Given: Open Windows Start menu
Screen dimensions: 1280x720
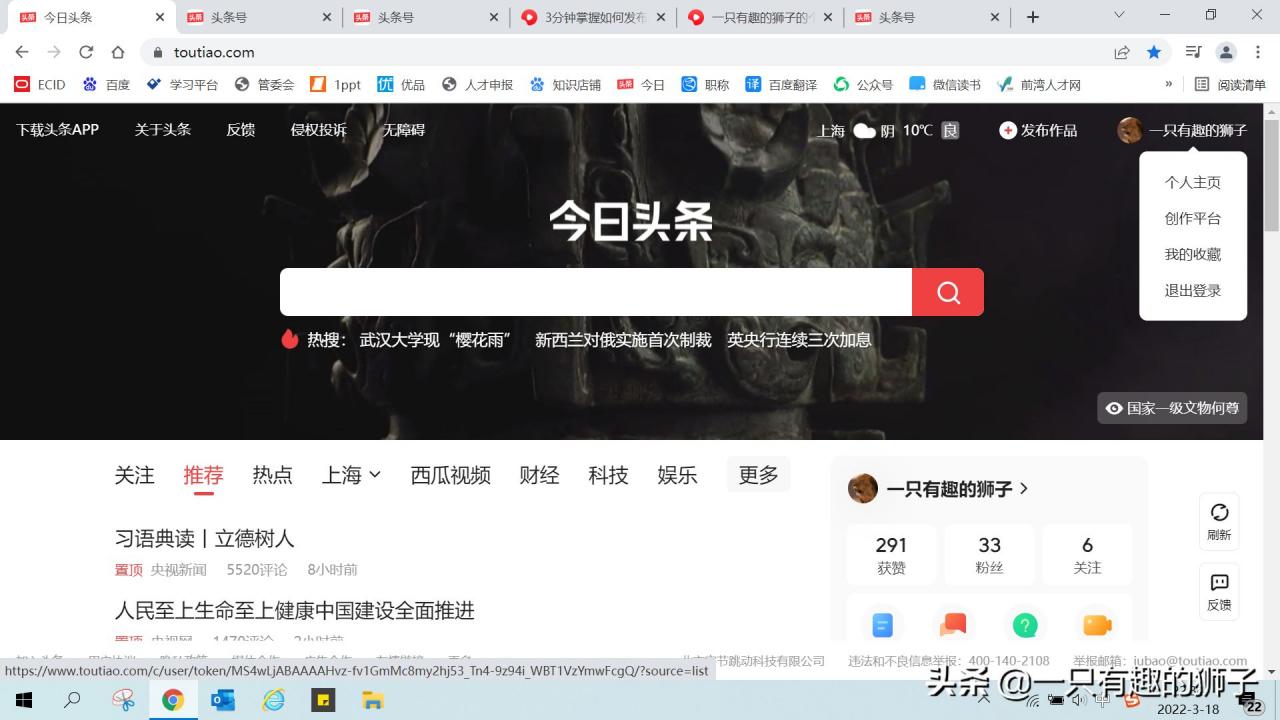Looking at the screenshot, I should (x=23, y=700).
